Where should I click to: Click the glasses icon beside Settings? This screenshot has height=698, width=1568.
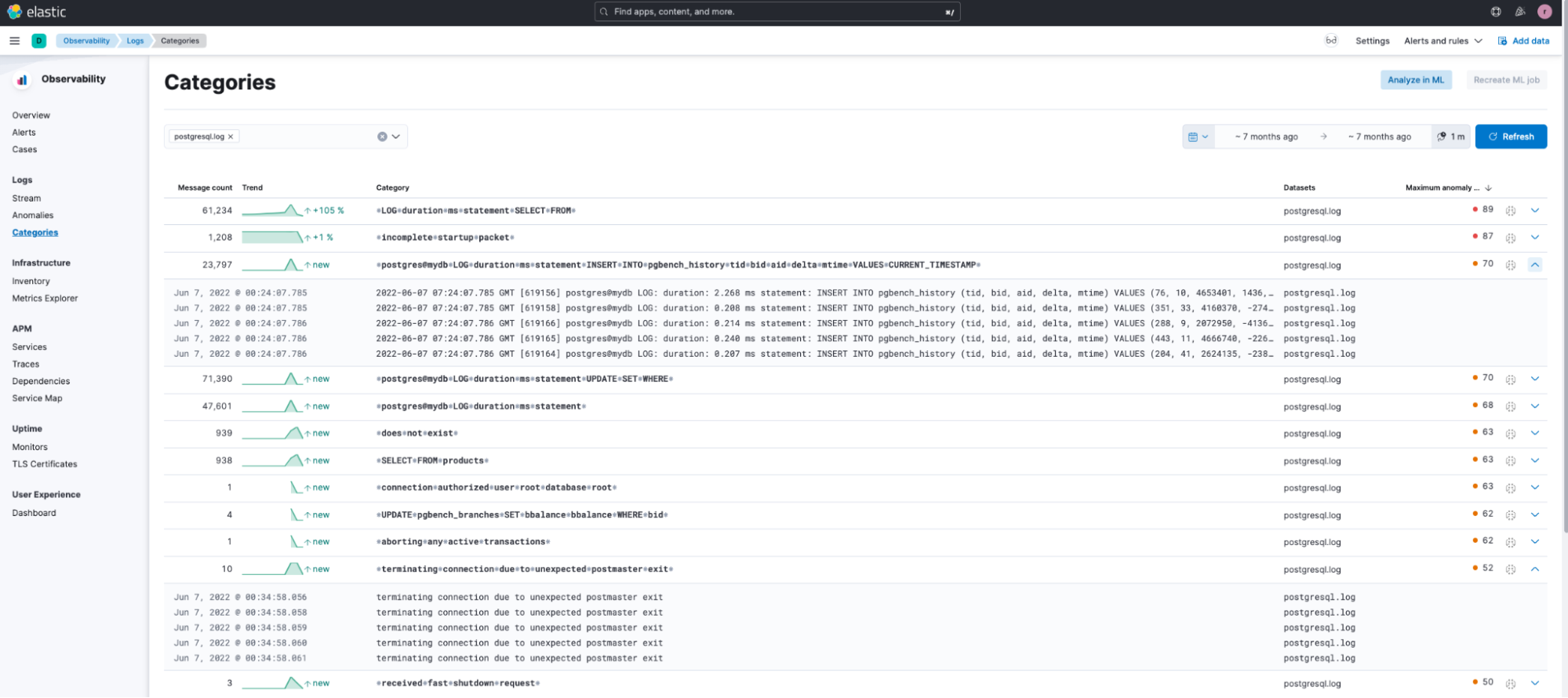[1331, 41]
